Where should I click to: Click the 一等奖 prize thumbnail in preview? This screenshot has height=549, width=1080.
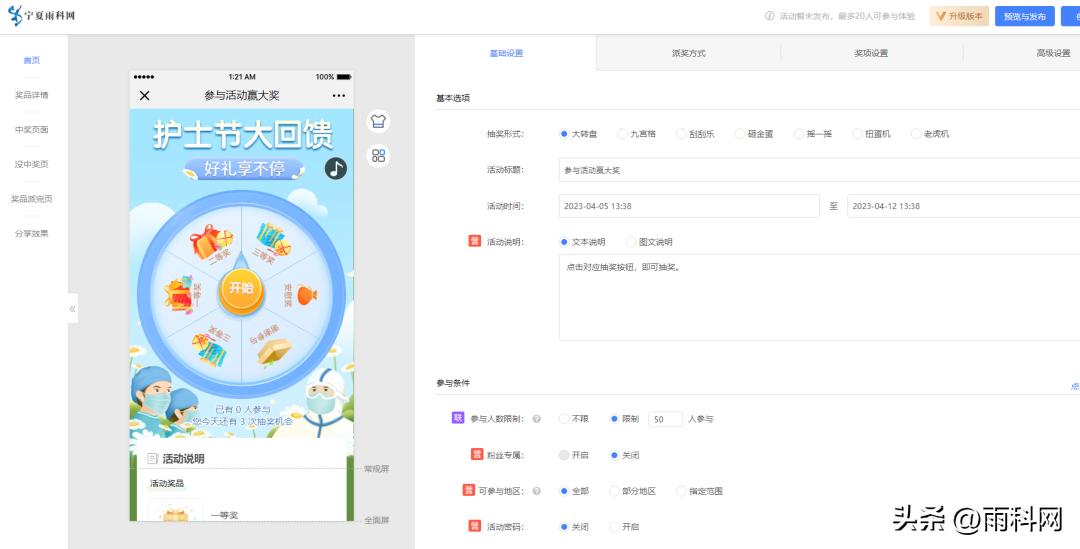coord(176,510)
